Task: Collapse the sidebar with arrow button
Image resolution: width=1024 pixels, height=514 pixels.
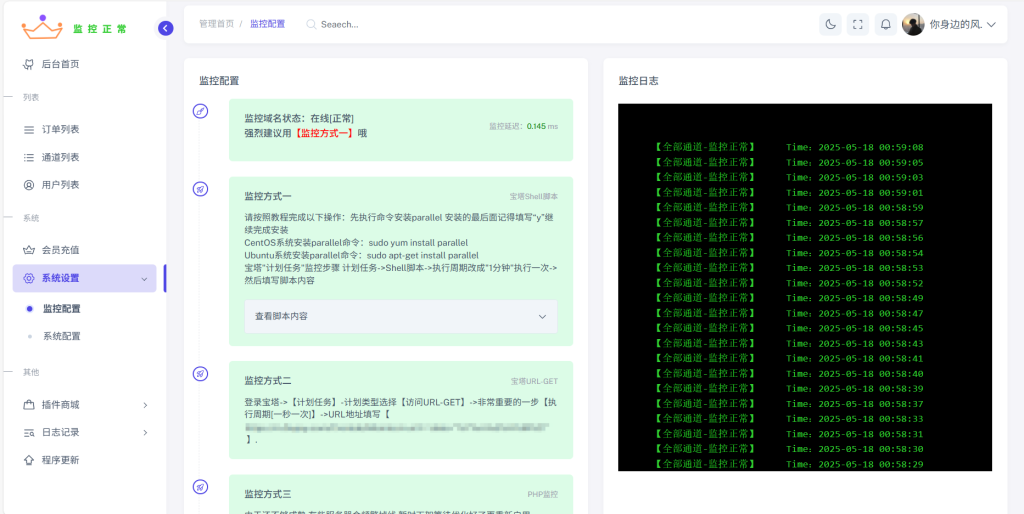Action: 166,28
